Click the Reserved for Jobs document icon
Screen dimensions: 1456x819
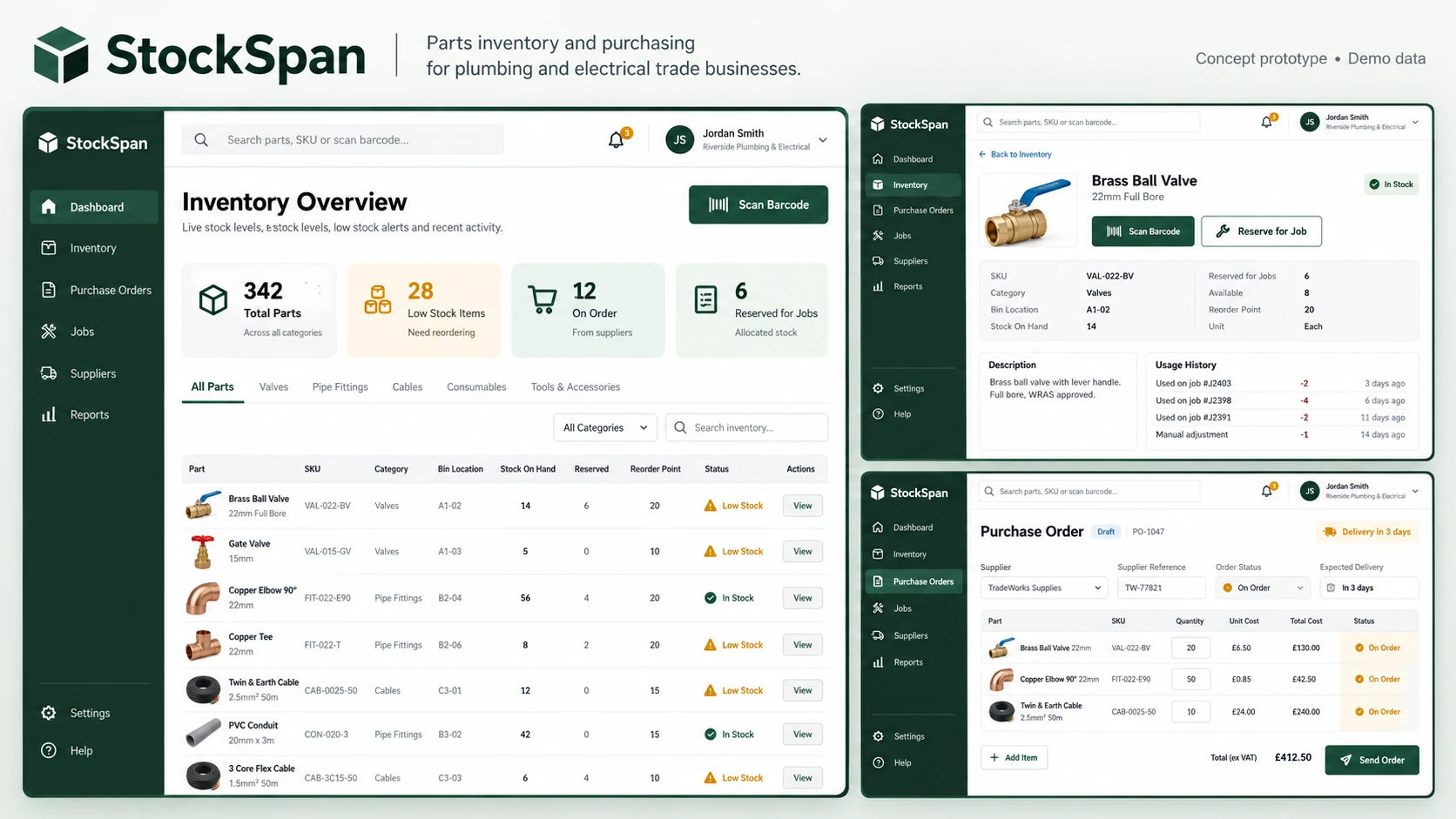coord(705,299)
